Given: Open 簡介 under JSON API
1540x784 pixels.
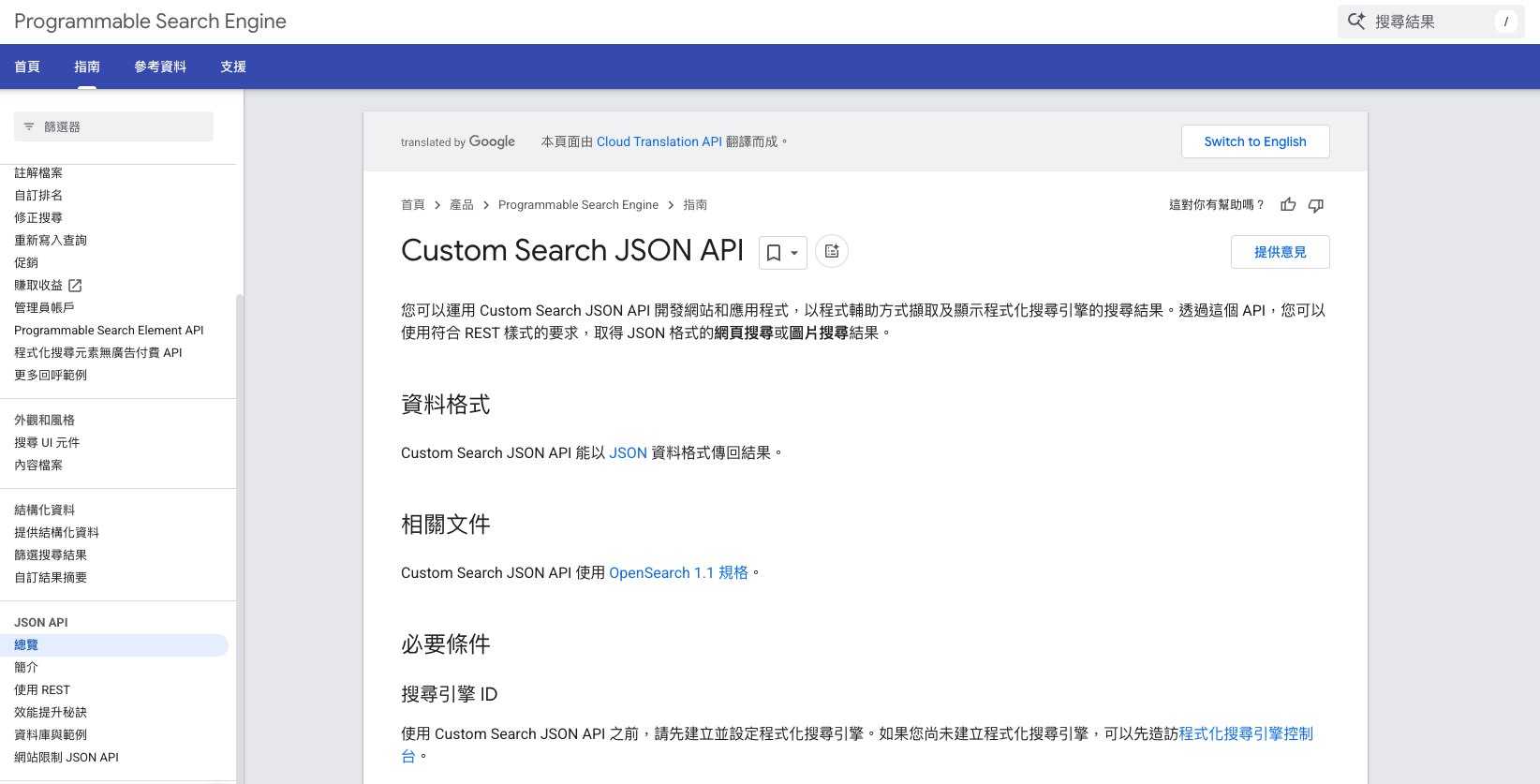Looking at the screenshot, I should point(26,668).
